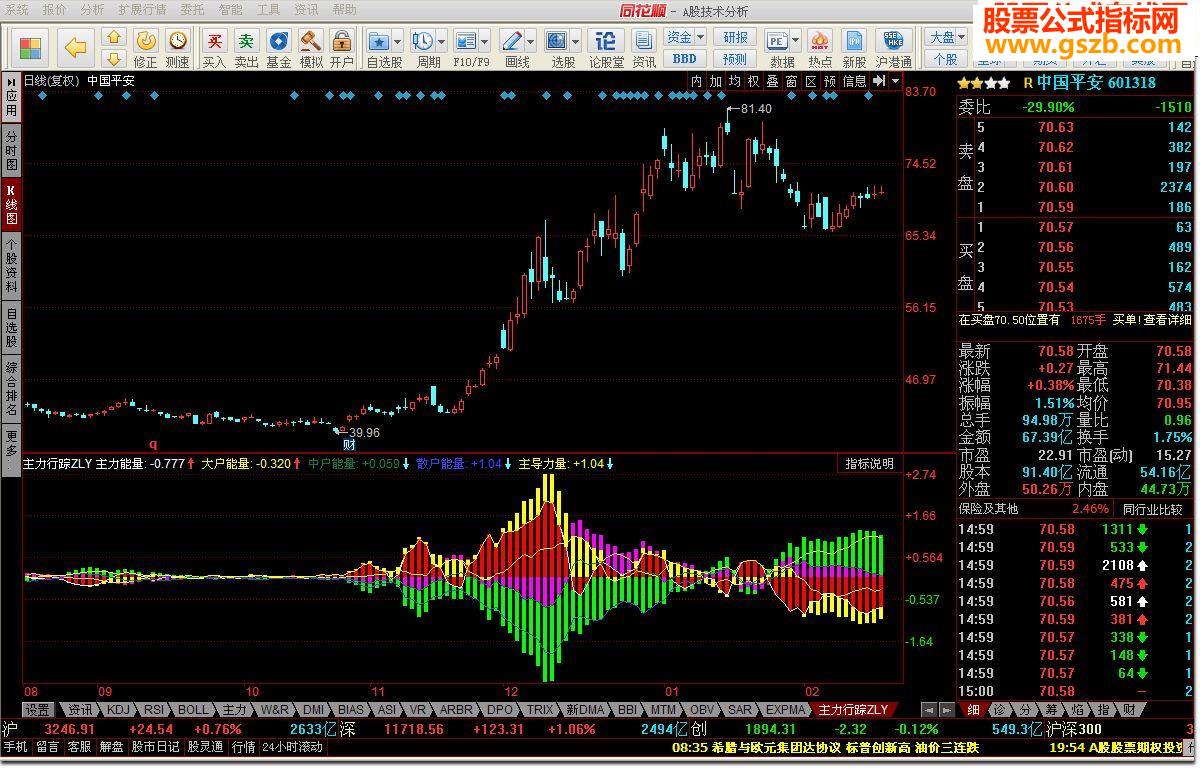Screen dimensions: 1200x768
Task: Click the 个股 toolbar button
Action: pos(946,58)
